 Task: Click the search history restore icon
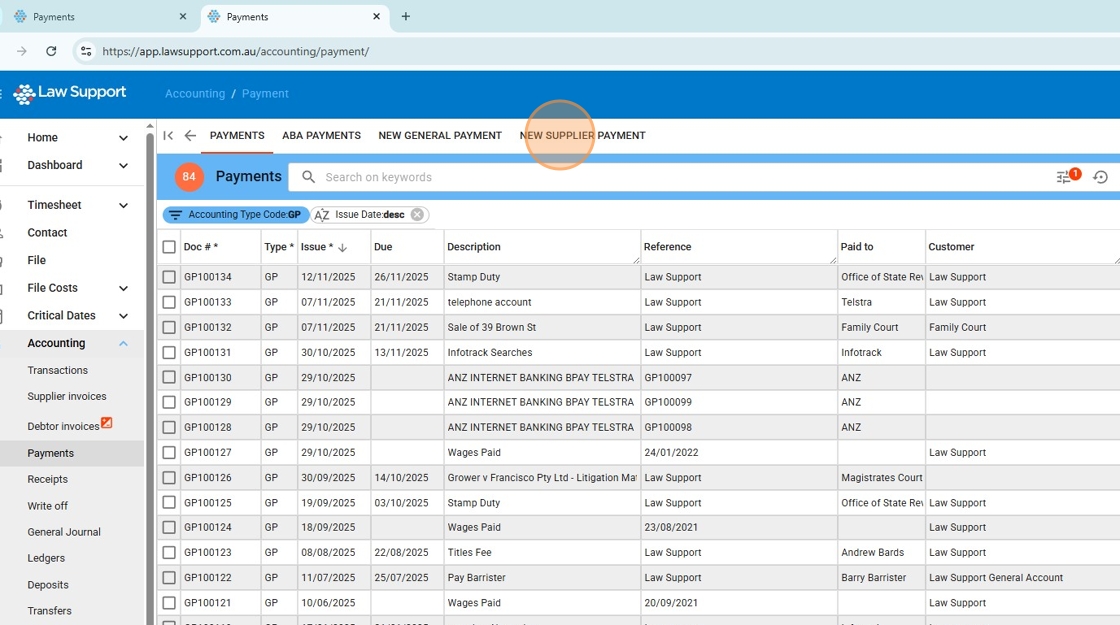coord(1101,176)
